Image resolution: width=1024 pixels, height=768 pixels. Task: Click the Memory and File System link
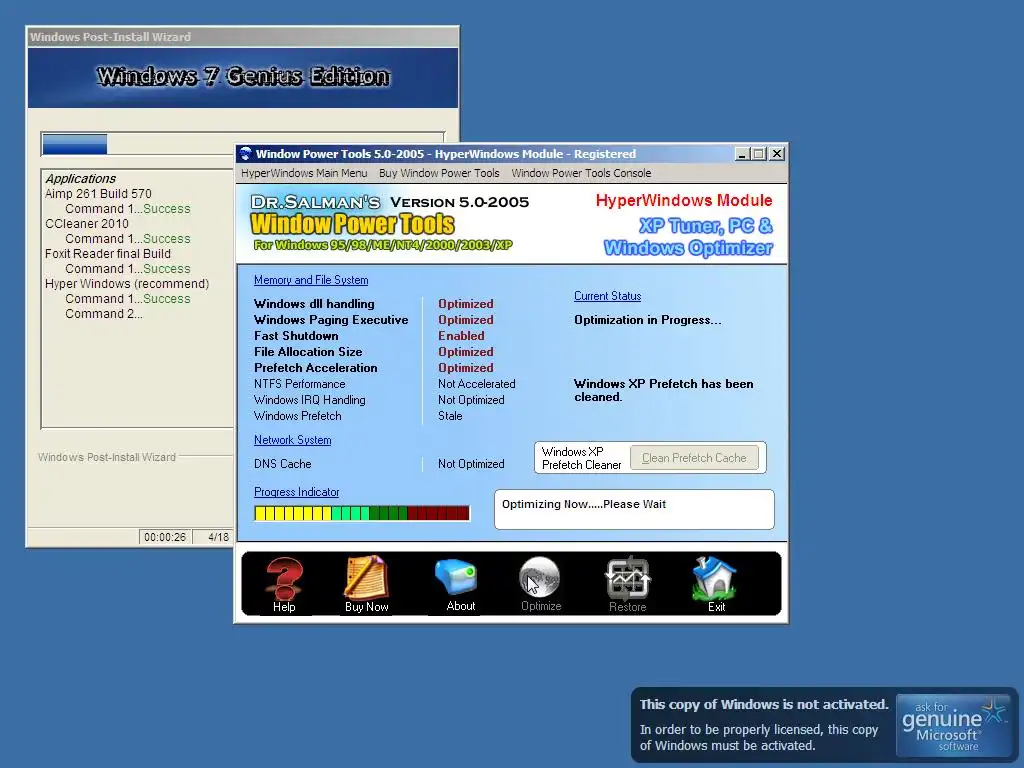point(311,280)
